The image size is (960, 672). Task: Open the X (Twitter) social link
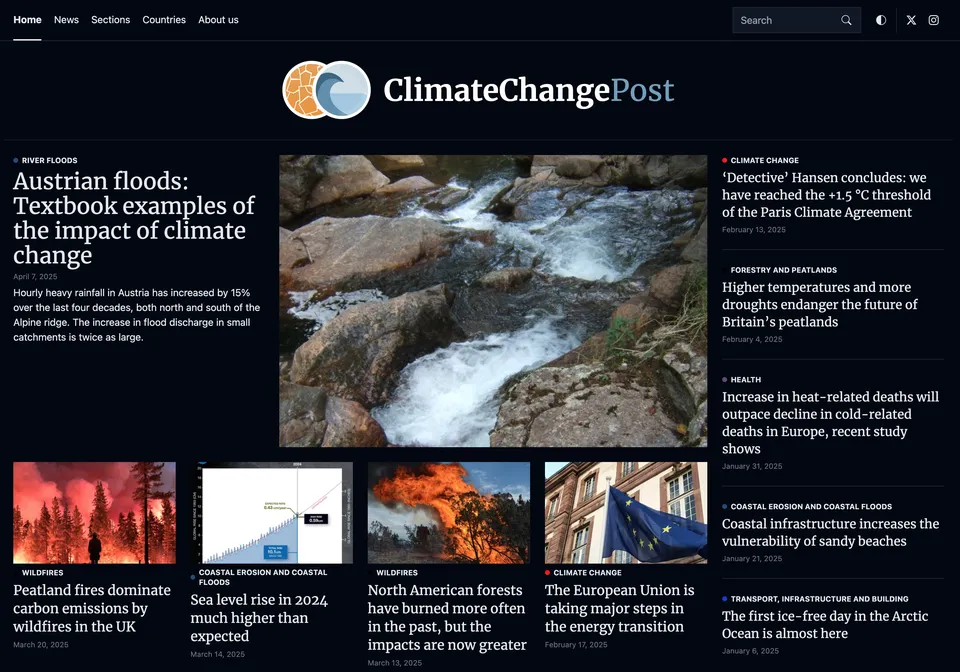[911, 20]
